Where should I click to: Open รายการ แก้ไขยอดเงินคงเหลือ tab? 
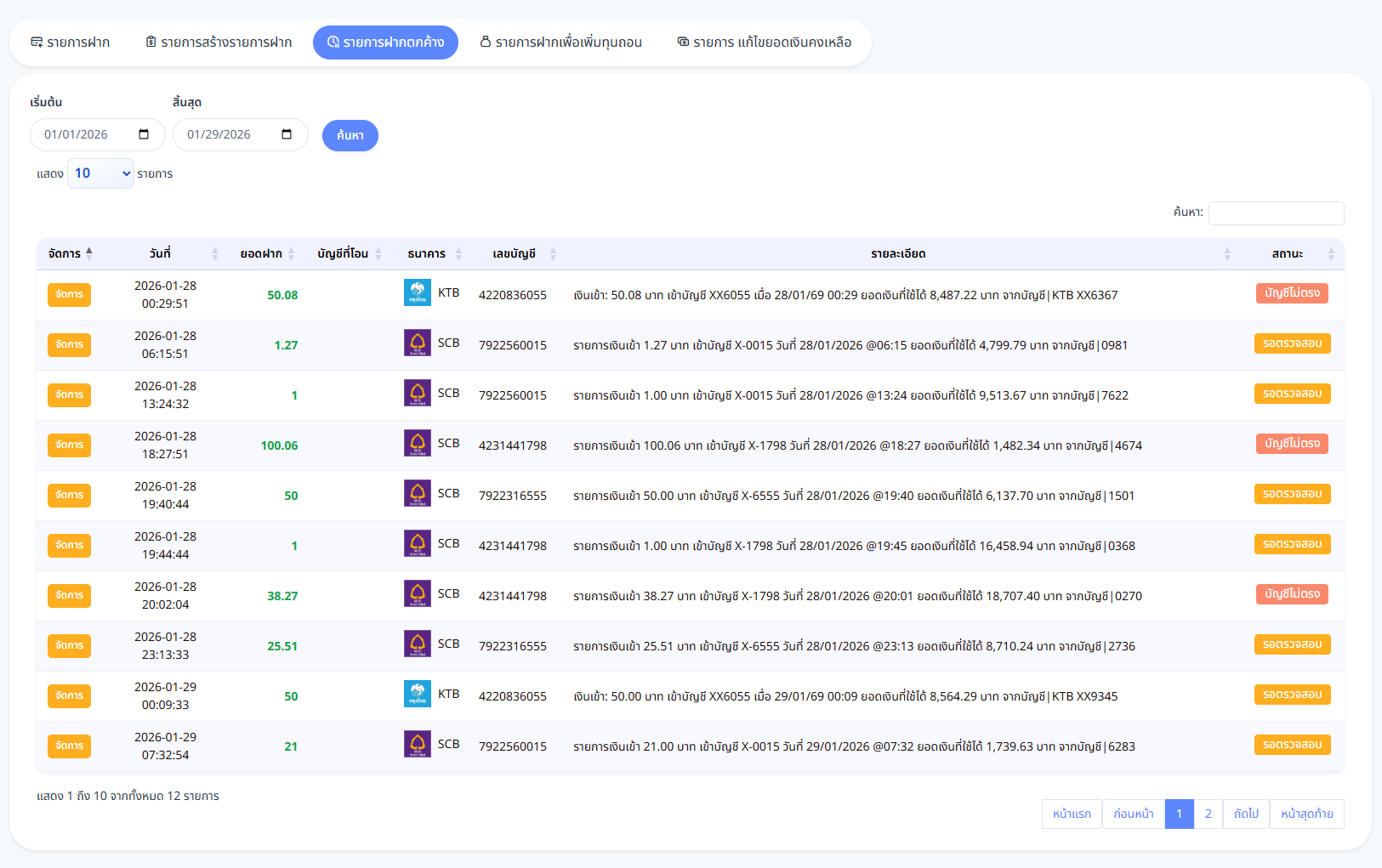pyautogui.click(x=764, y=43)
